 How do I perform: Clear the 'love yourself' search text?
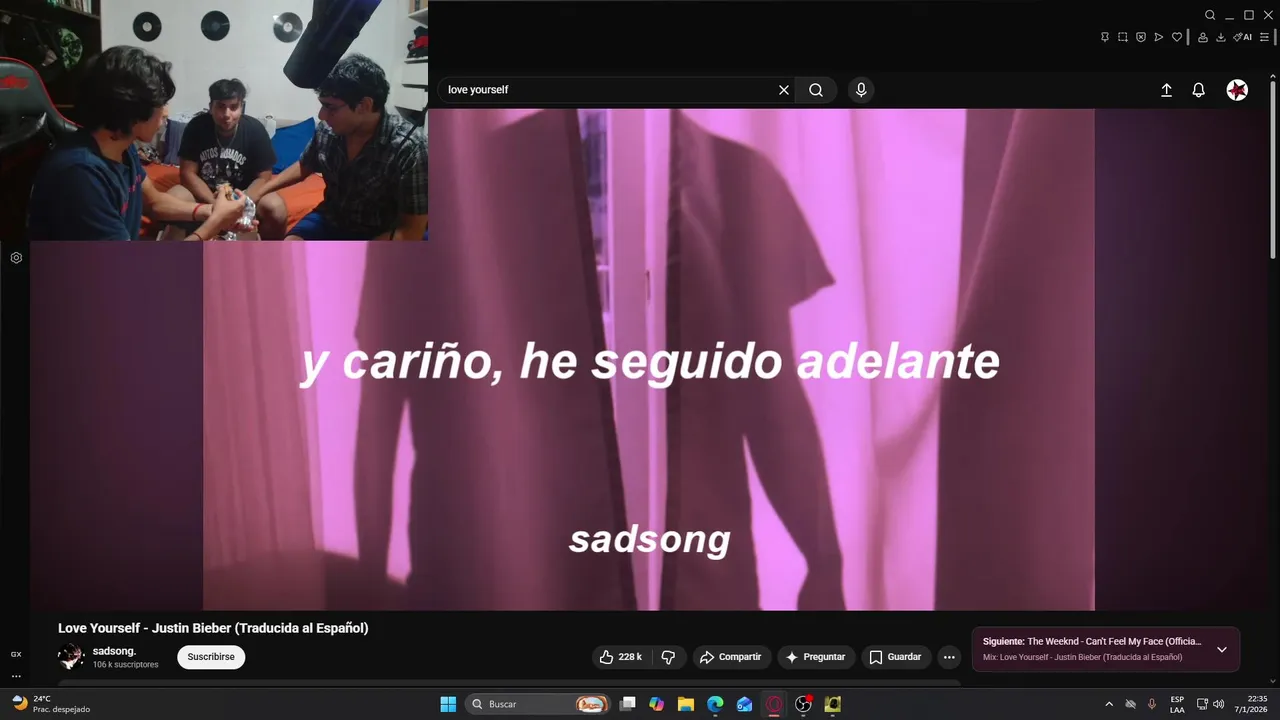click(x=784, y=90)
